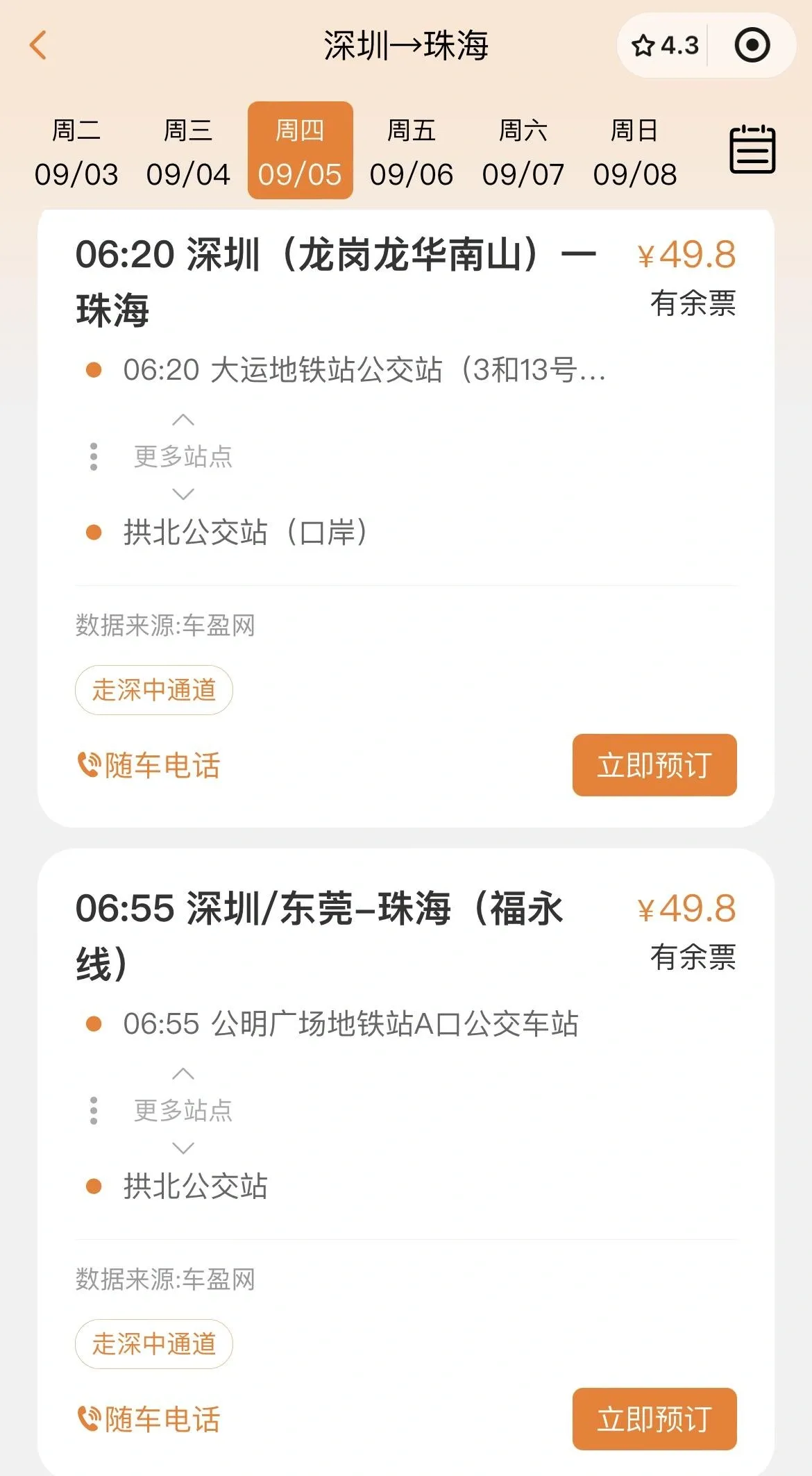Book the 06:55 福永线 trip with 立即预订

tap(654, 1419)
